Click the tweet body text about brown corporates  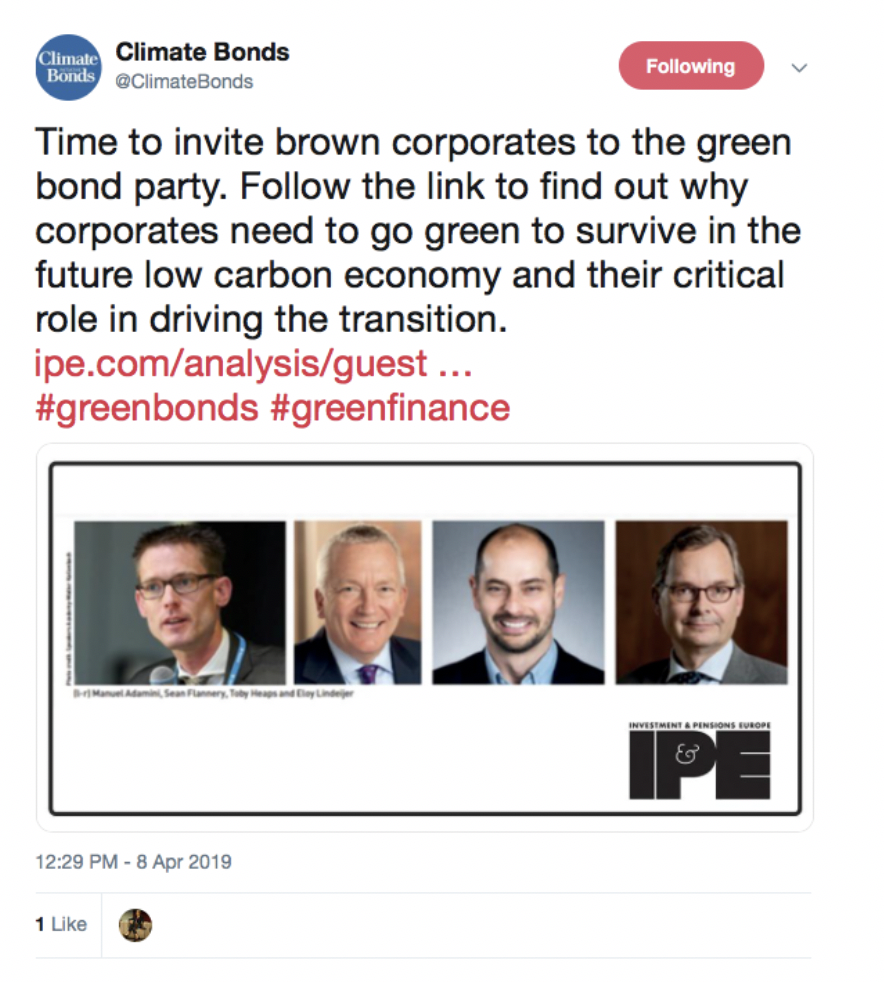click(418, 230)
